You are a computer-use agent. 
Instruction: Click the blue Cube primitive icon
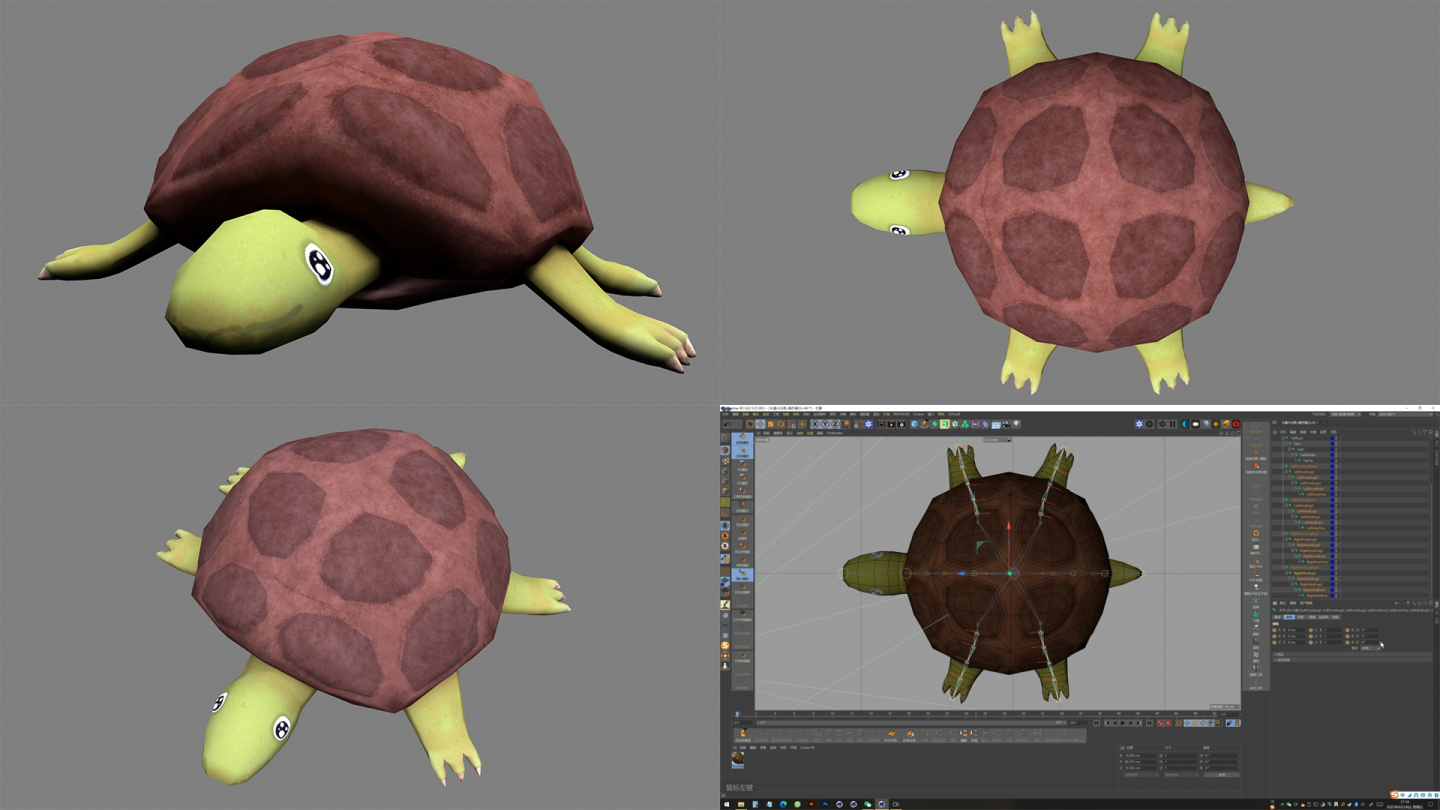(914, 424)
